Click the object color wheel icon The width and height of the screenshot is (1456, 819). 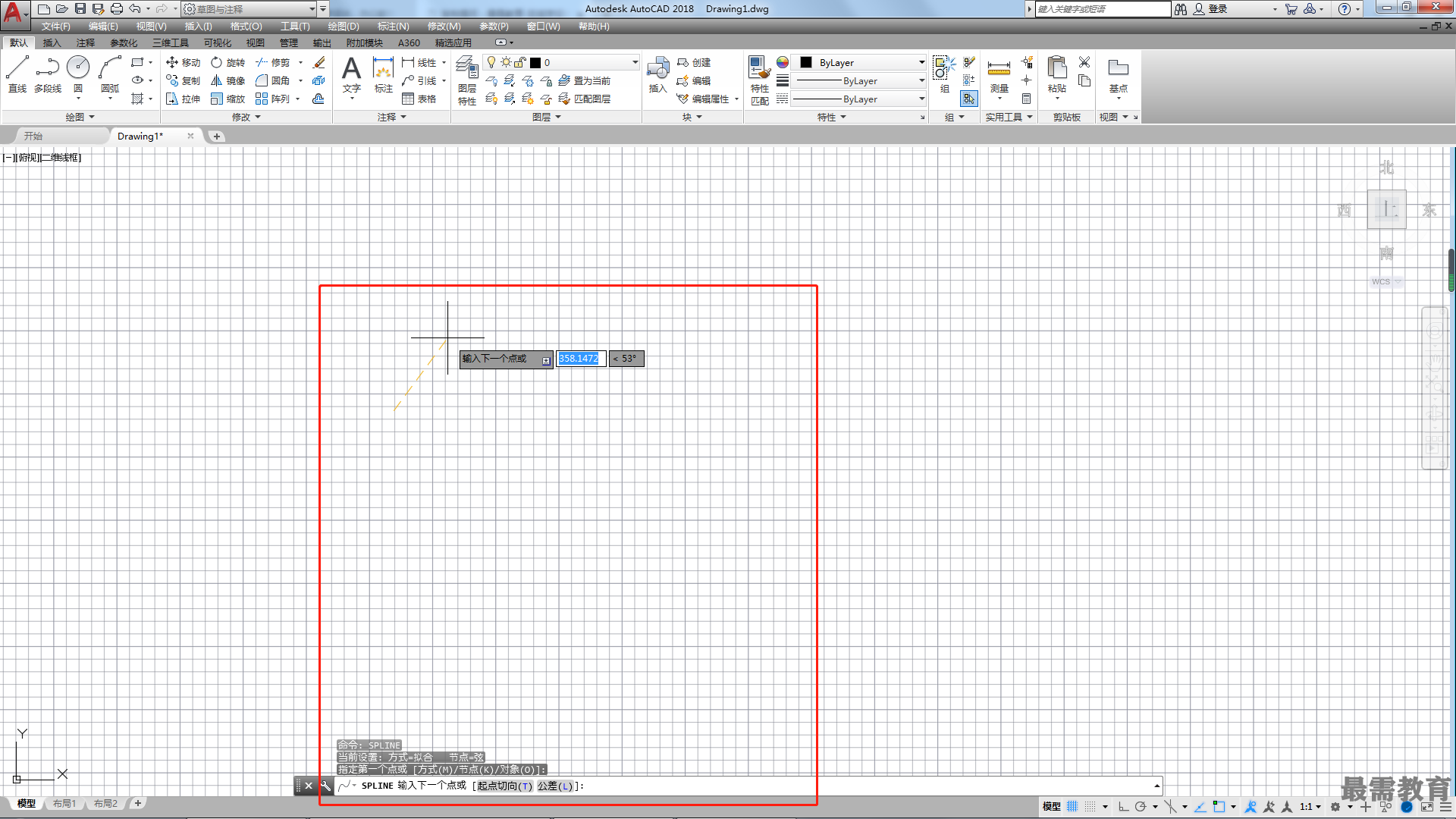click(x=782, y=62)
